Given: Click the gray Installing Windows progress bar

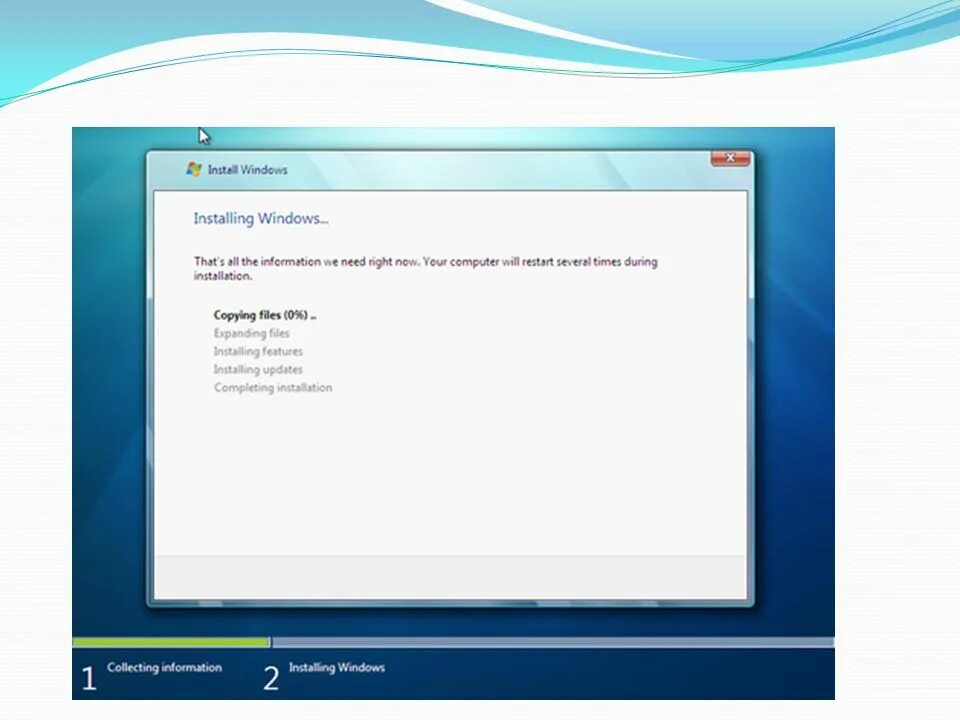Looking at the screenshot, I should [553, 642].
